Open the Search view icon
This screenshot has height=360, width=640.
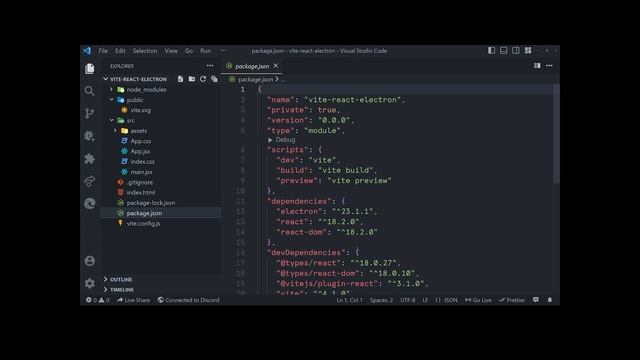[x=90, y=91]
